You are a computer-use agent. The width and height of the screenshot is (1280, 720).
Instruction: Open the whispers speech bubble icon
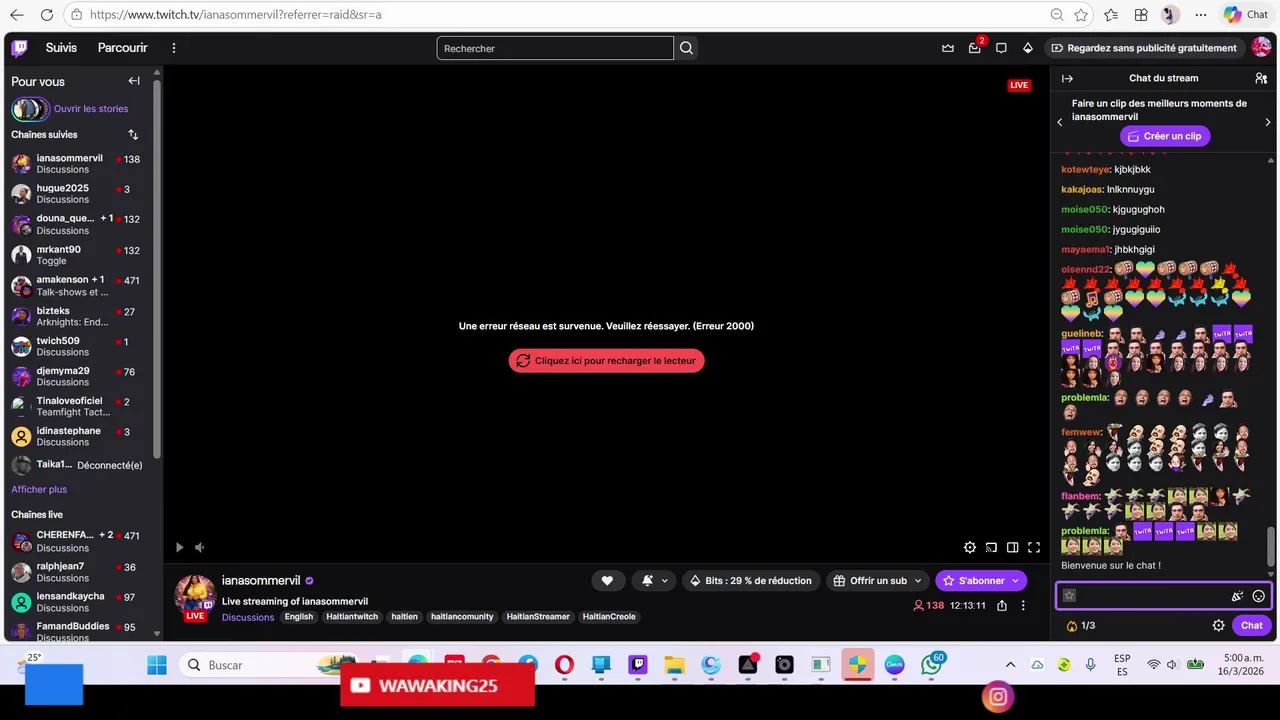click(x=1001, y=48)
